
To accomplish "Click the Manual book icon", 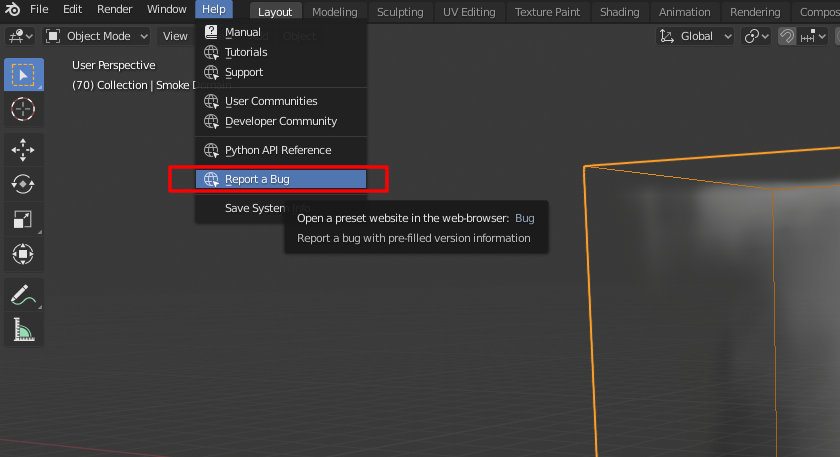I will point(211,32).
